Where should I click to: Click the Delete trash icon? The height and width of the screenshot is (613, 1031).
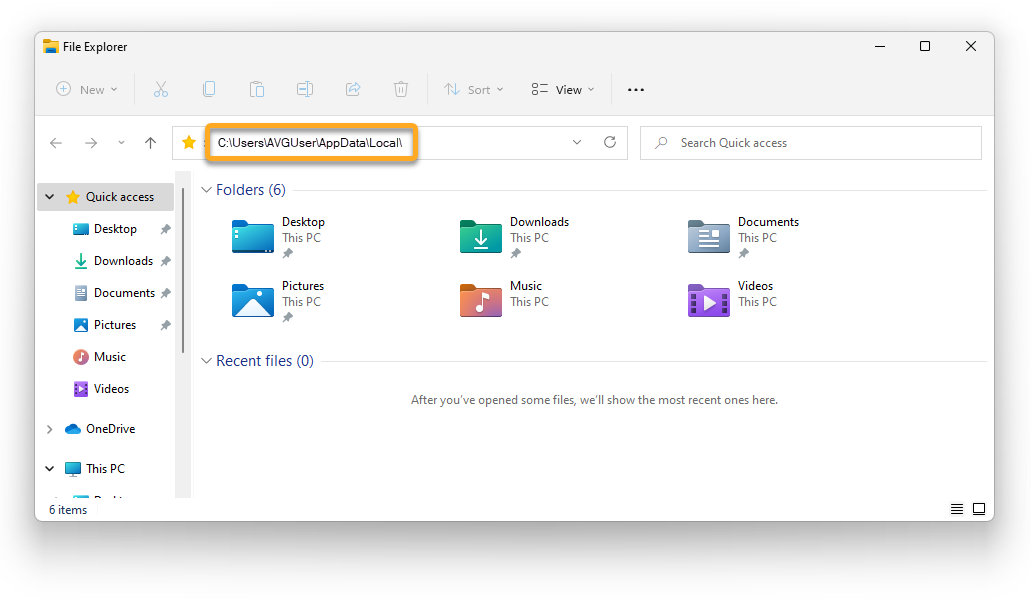coord(401,89)
